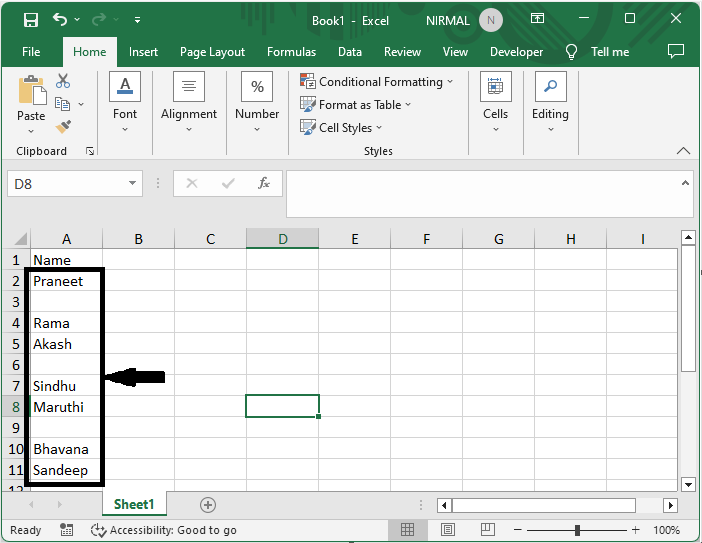Select column B header
The width and height of the screenshot is (702, 543).
(138, 239)
